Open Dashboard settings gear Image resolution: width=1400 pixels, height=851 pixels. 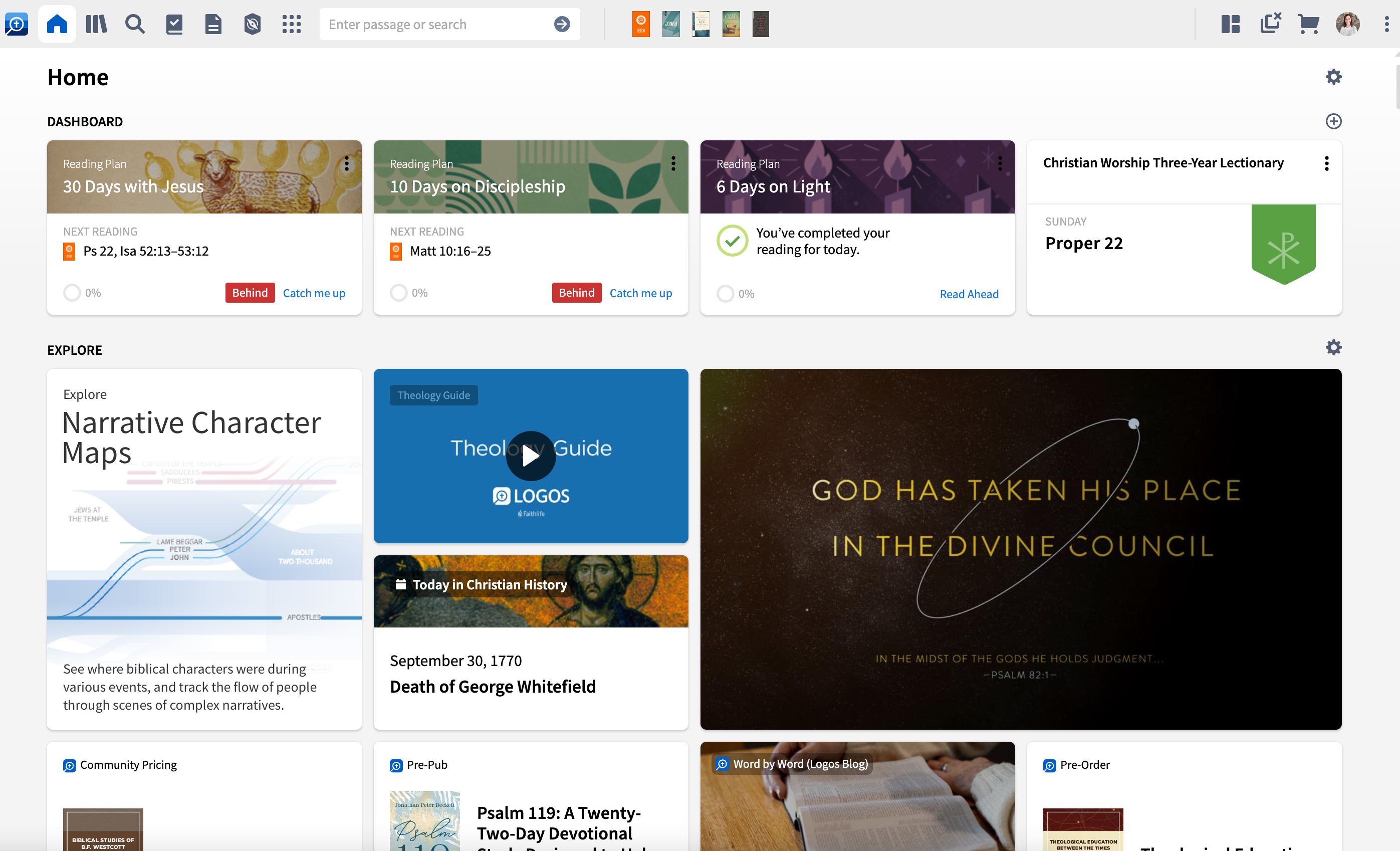[1334, 77]
